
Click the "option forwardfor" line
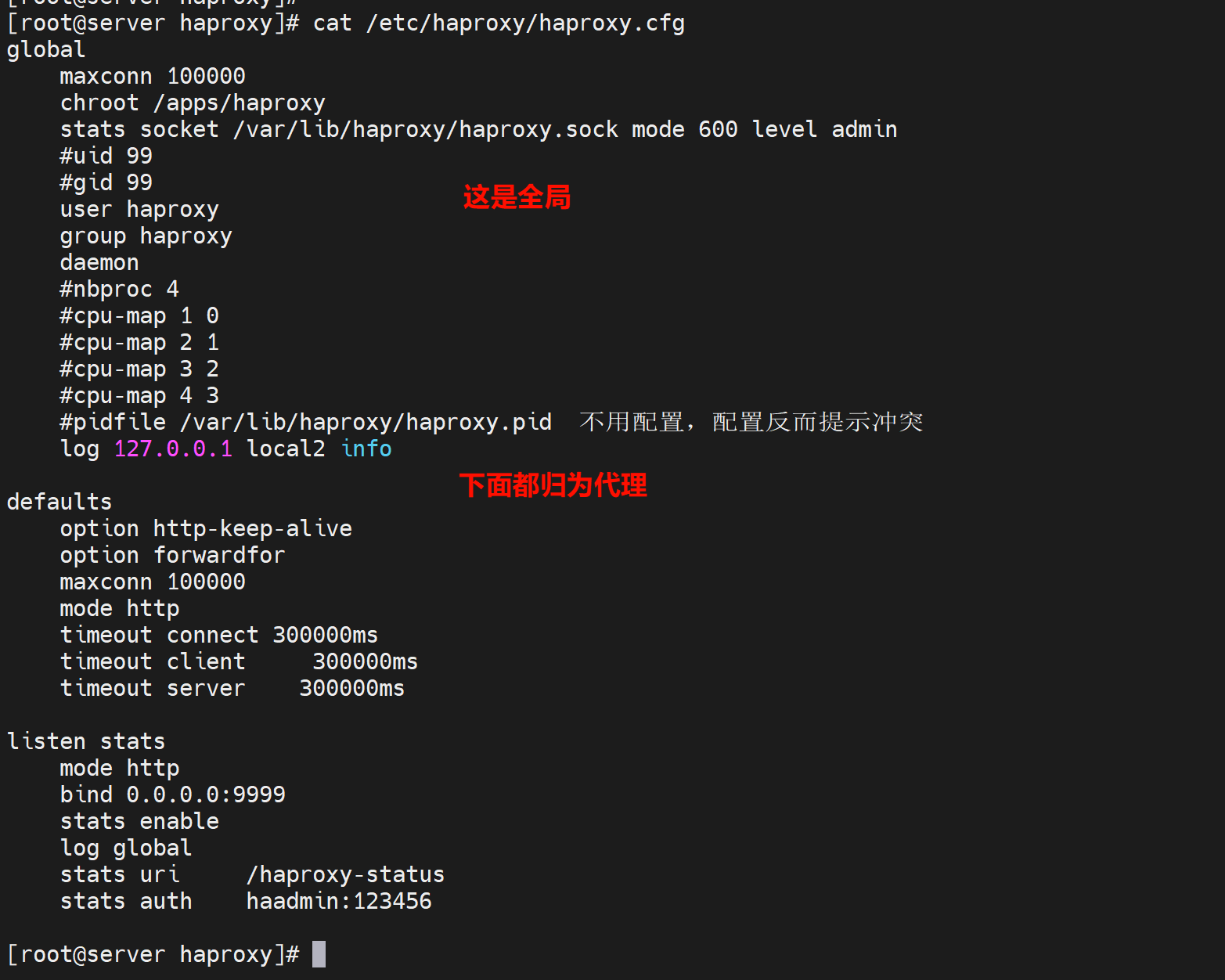tap(172, 555)
